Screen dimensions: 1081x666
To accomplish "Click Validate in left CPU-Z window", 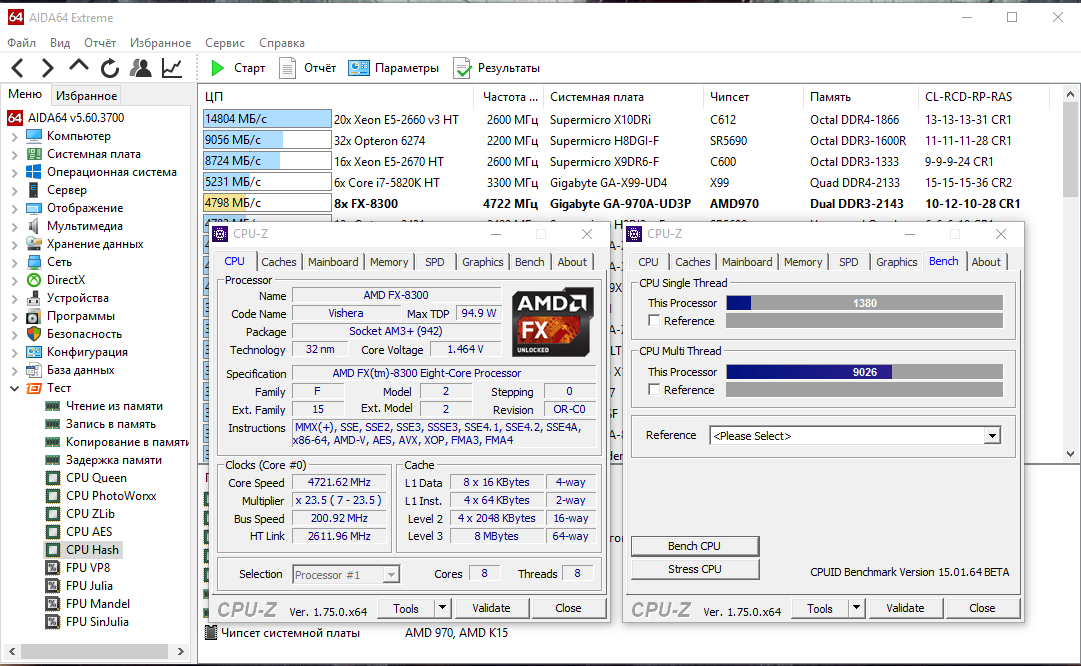I will click(x=491, y=608).
